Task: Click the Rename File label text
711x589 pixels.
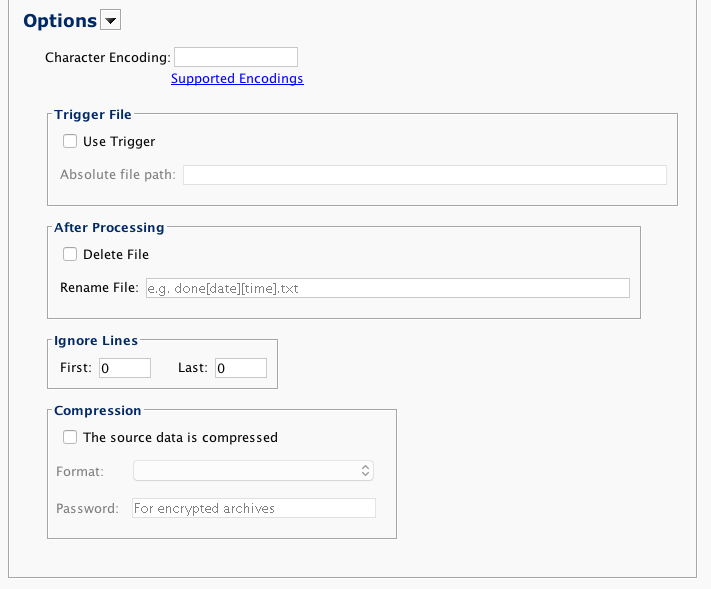Action: (x=99, y=288)
